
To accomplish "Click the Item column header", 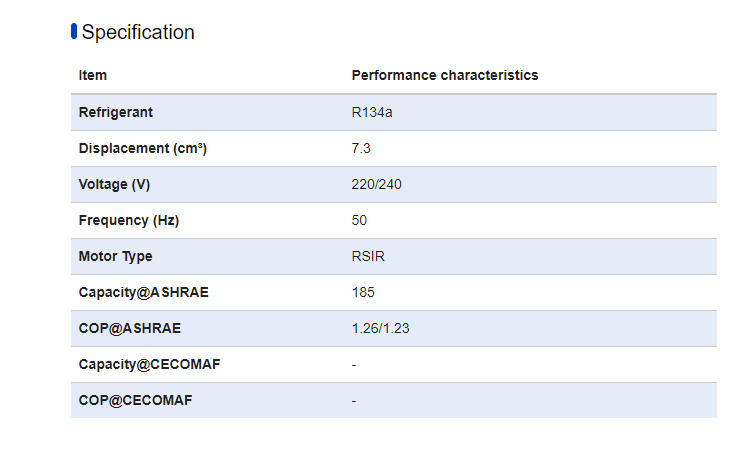I will [x=93, y=76].
